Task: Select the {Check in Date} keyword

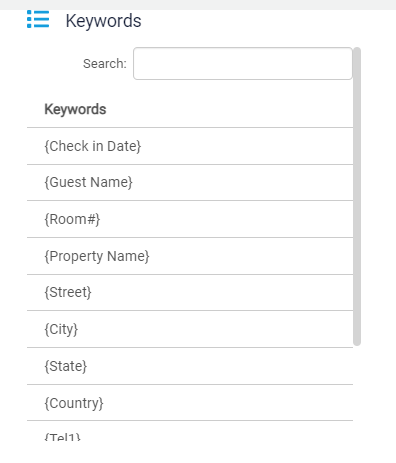Action: coord(190,146)
